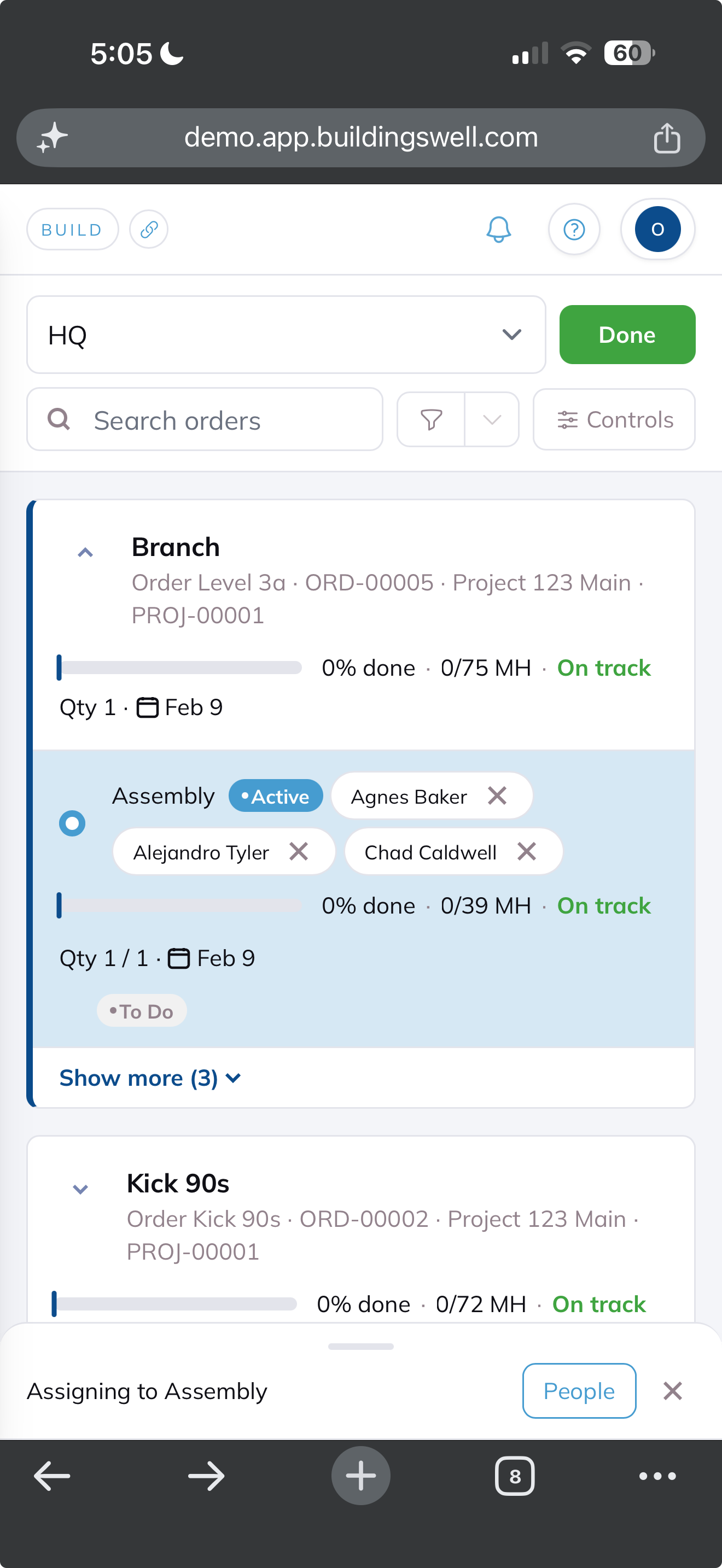The height and width of the screenshot is (1568, 722).
Task: Open the notifications bell
Action: click(498, 230)
